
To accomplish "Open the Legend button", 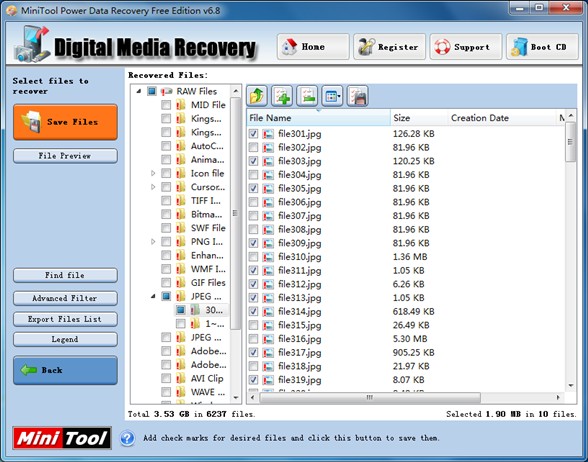I will [65, 339].
